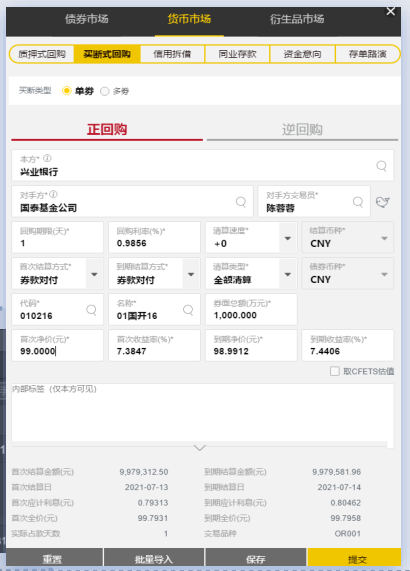This screenshot has height=571, width=410.
Task: Click search icon in 名称 field
Action: (x=188, y=310)
